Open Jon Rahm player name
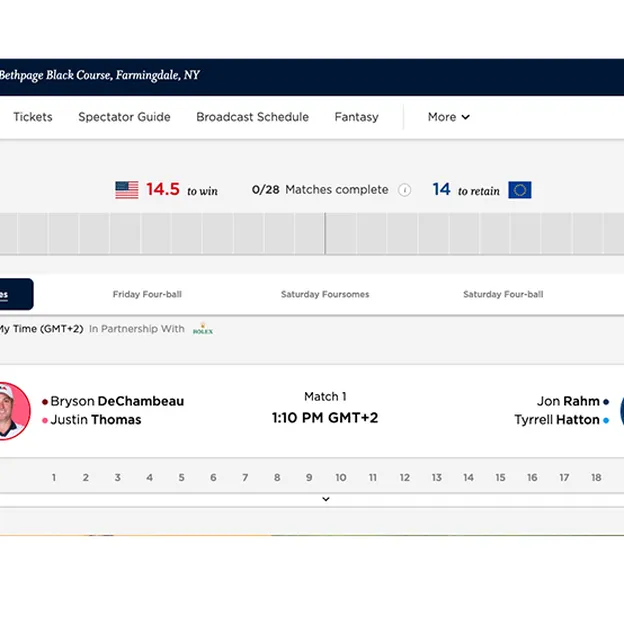 coord(568,401)
